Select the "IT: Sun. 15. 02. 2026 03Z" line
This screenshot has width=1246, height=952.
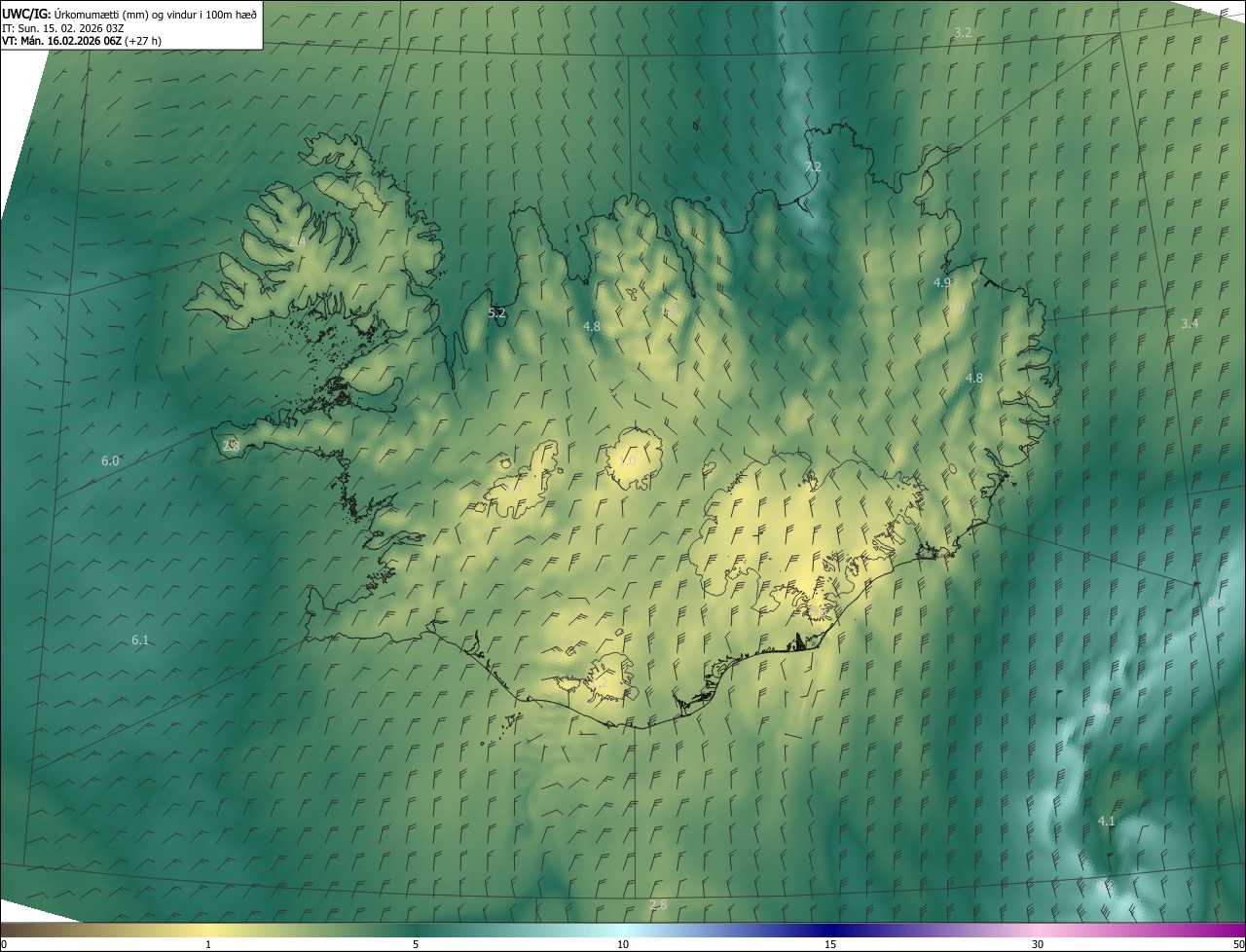[x=62, y=27]
